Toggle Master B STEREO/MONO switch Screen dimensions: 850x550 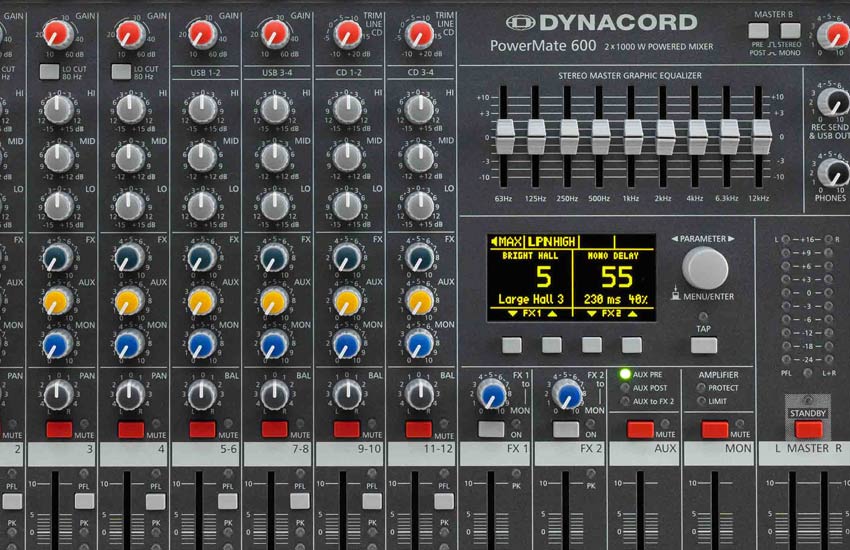click(x=790, y=30)
